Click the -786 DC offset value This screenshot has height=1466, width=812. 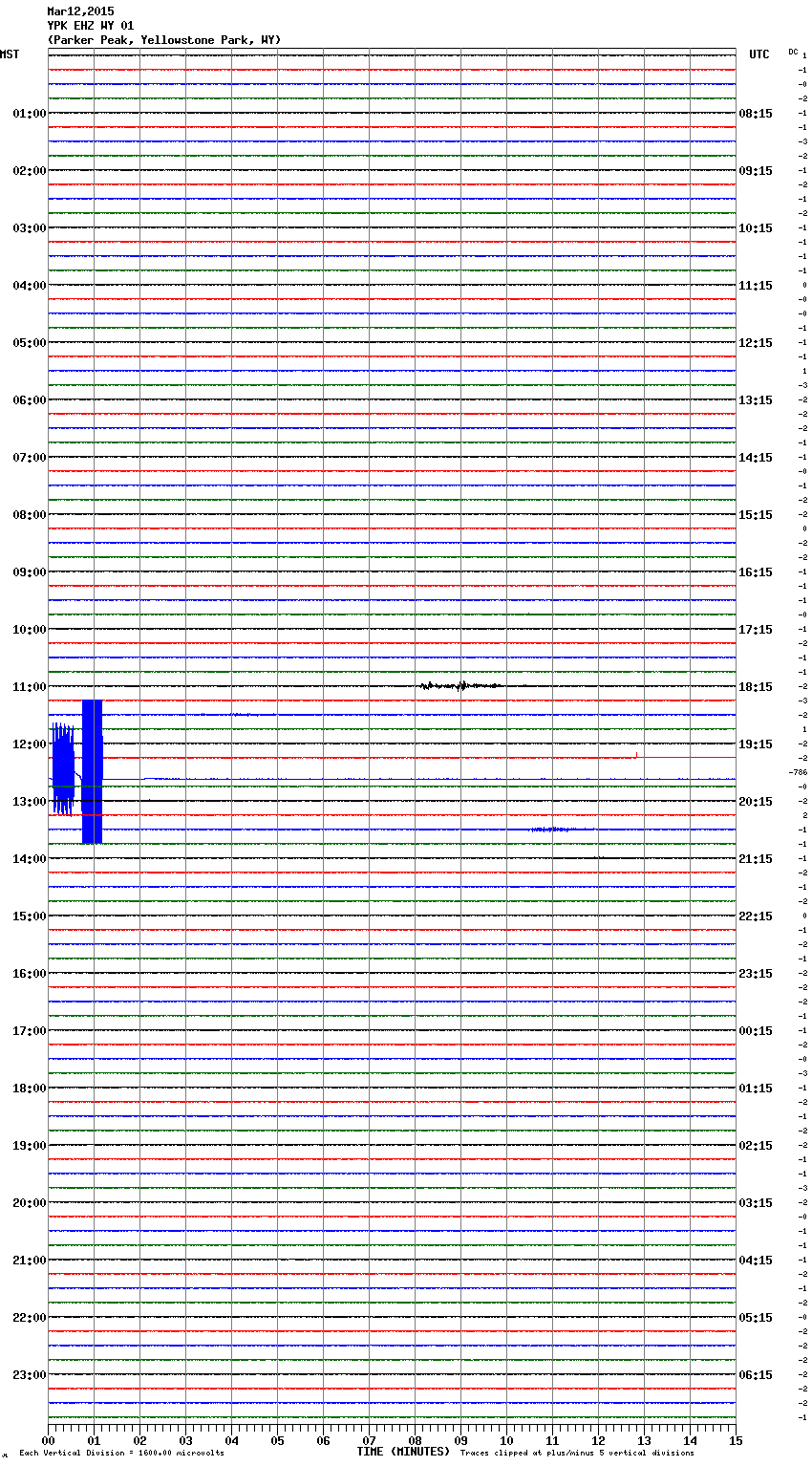point(798,772)
